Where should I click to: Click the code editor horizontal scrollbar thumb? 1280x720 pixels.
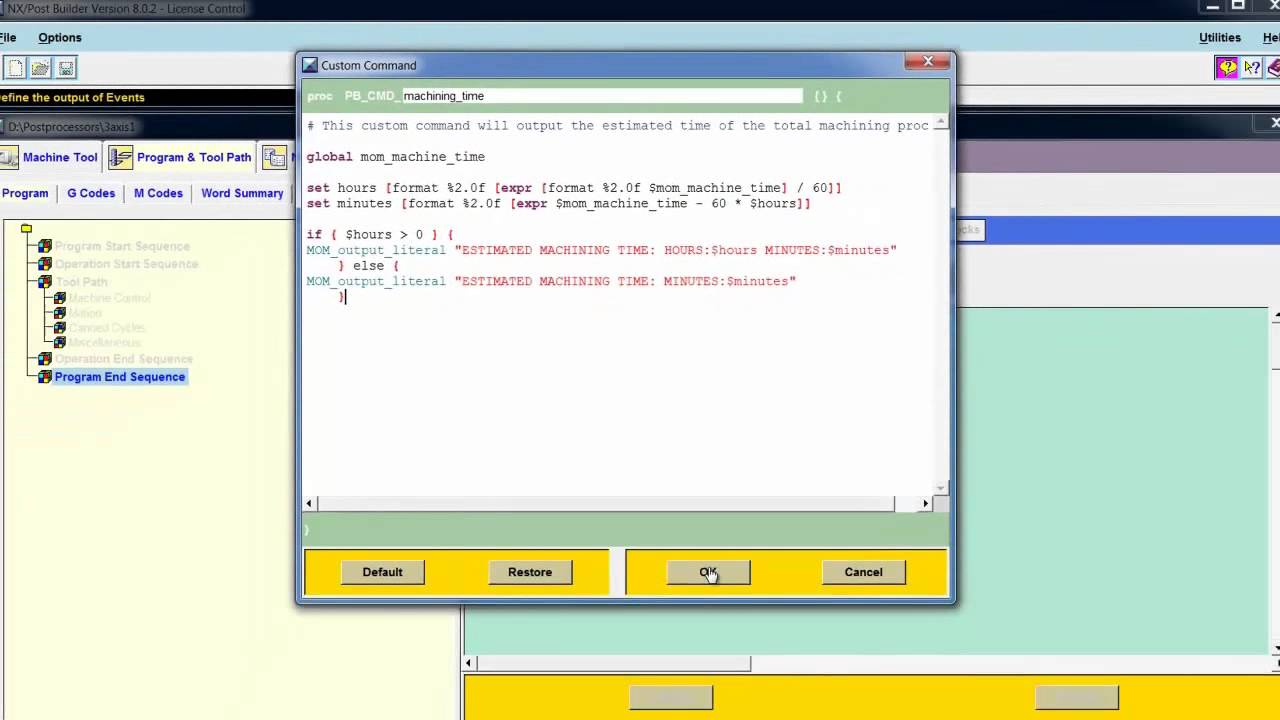click(606, 504)
